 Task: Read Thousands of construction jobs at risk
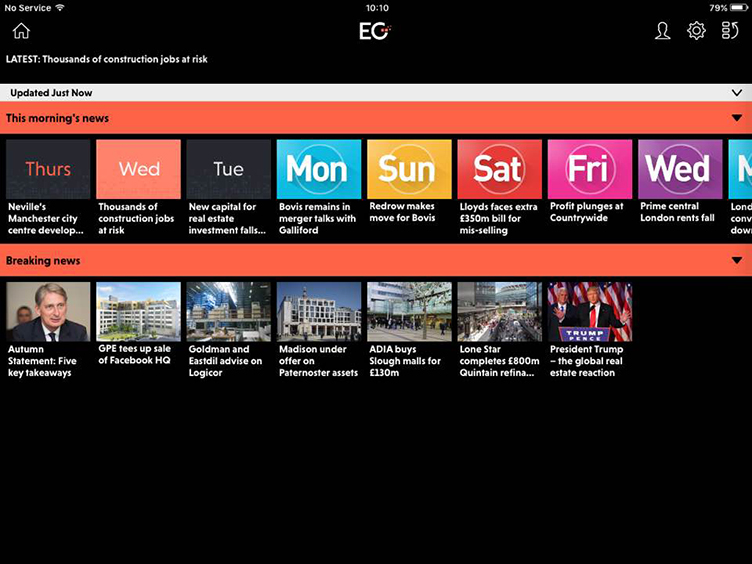point(136,218)
